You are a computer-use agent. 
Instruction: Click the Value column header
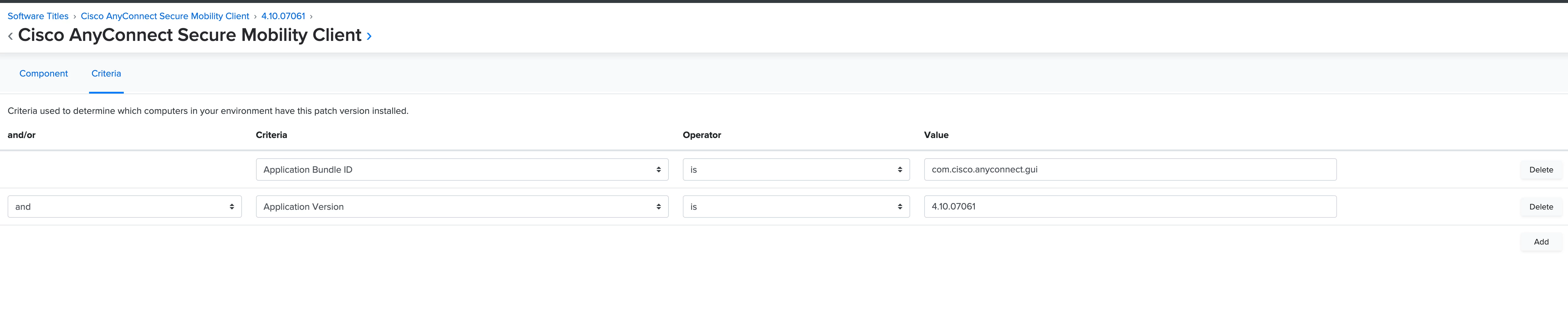[x=936, y=135]
